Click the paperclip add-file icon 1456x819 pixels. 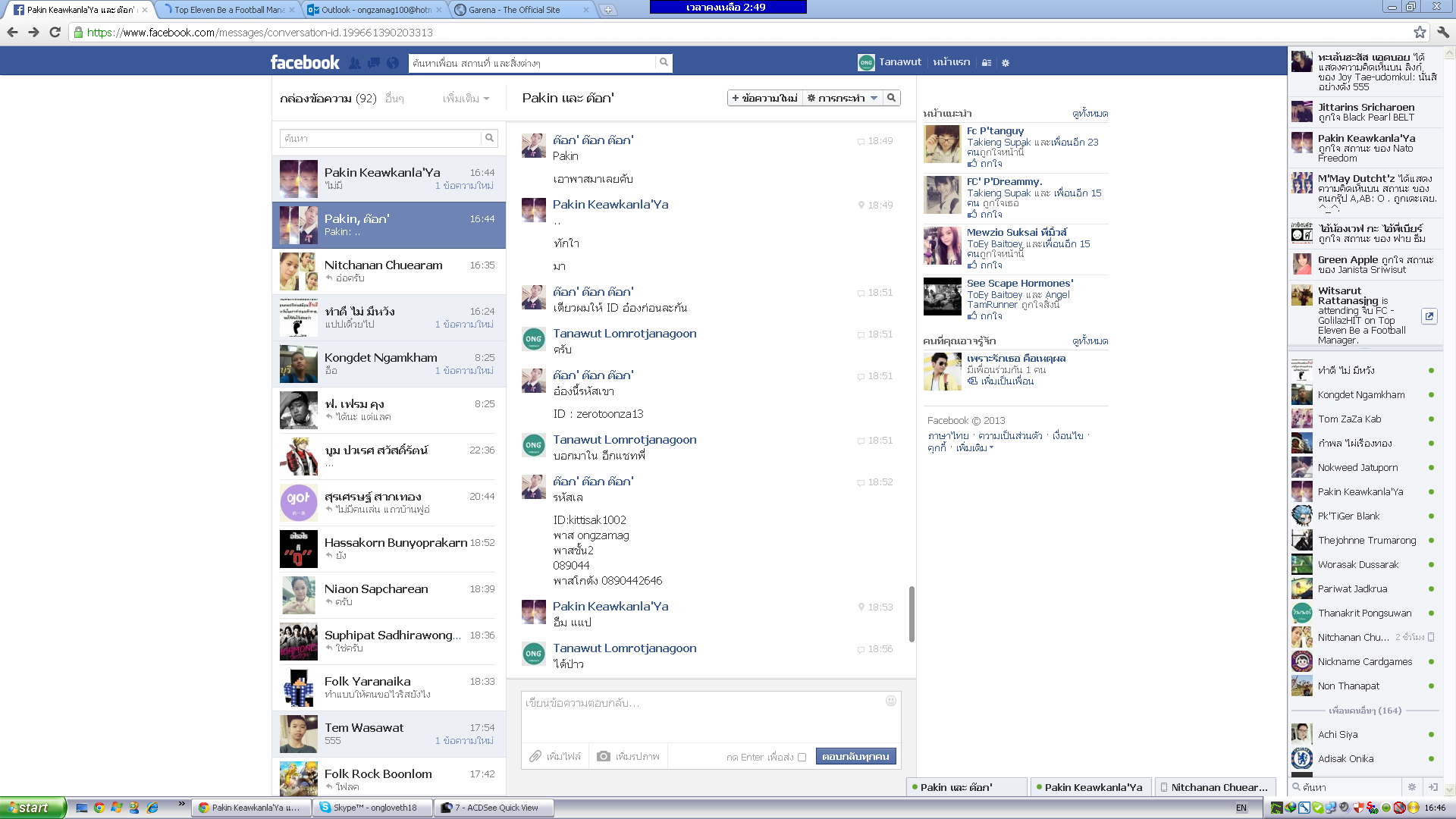click(535, 756)
